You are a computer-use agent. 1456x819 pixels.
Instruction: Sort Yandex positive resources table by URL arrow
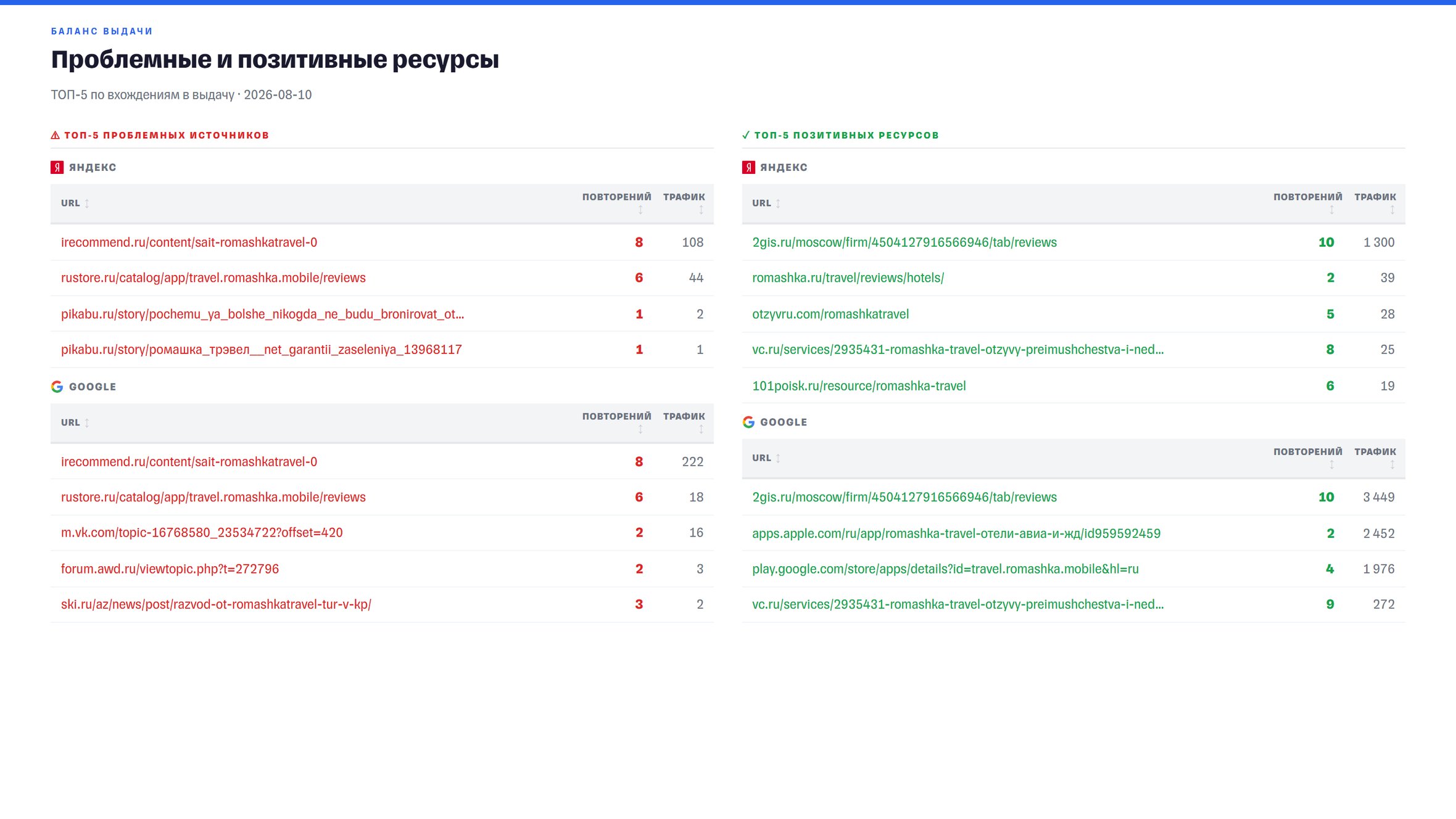[x=778, y=204]
